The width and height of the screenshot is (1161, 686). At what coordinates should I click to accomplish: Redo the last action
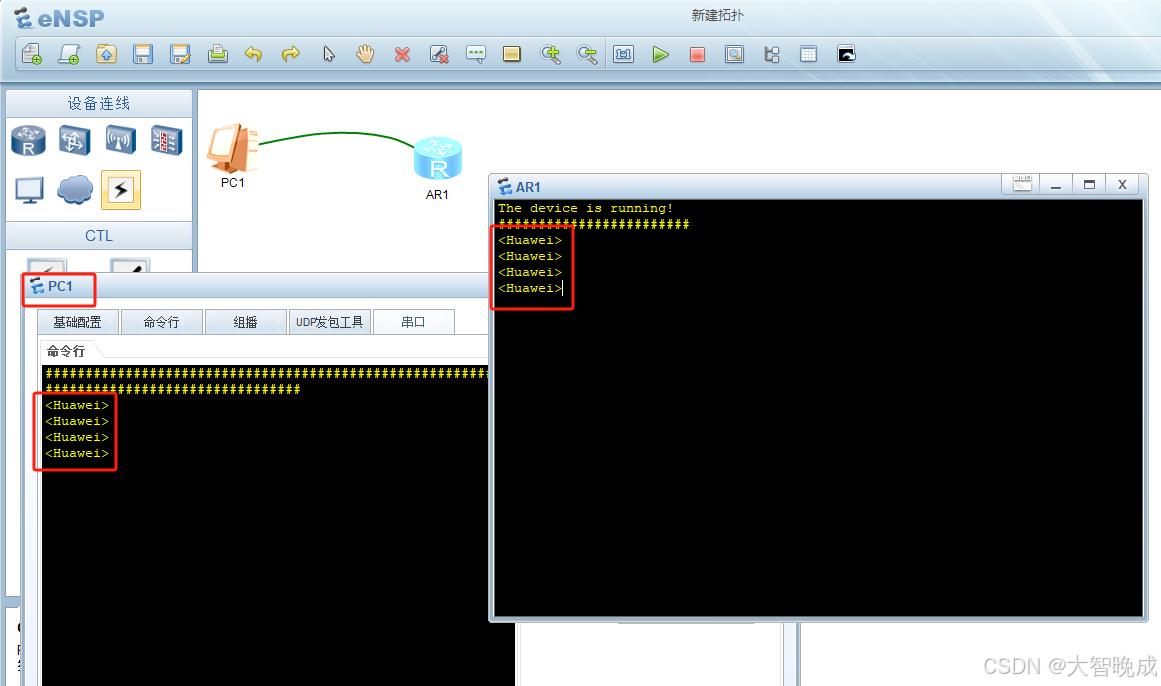(x=290, y=54)
